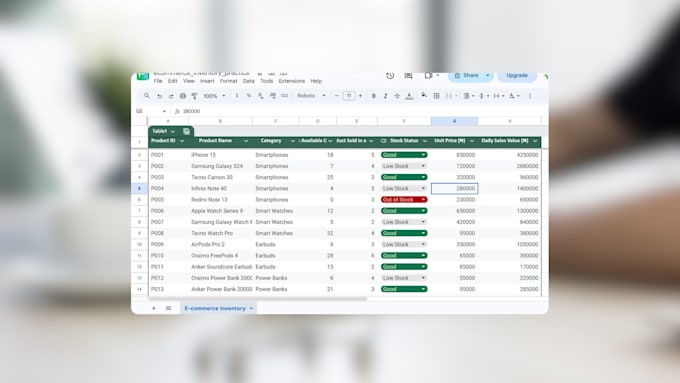The height and width of the screenshot is (383, 680).
Task: Add a new sheet with plus icon
Action: [154, 308]
